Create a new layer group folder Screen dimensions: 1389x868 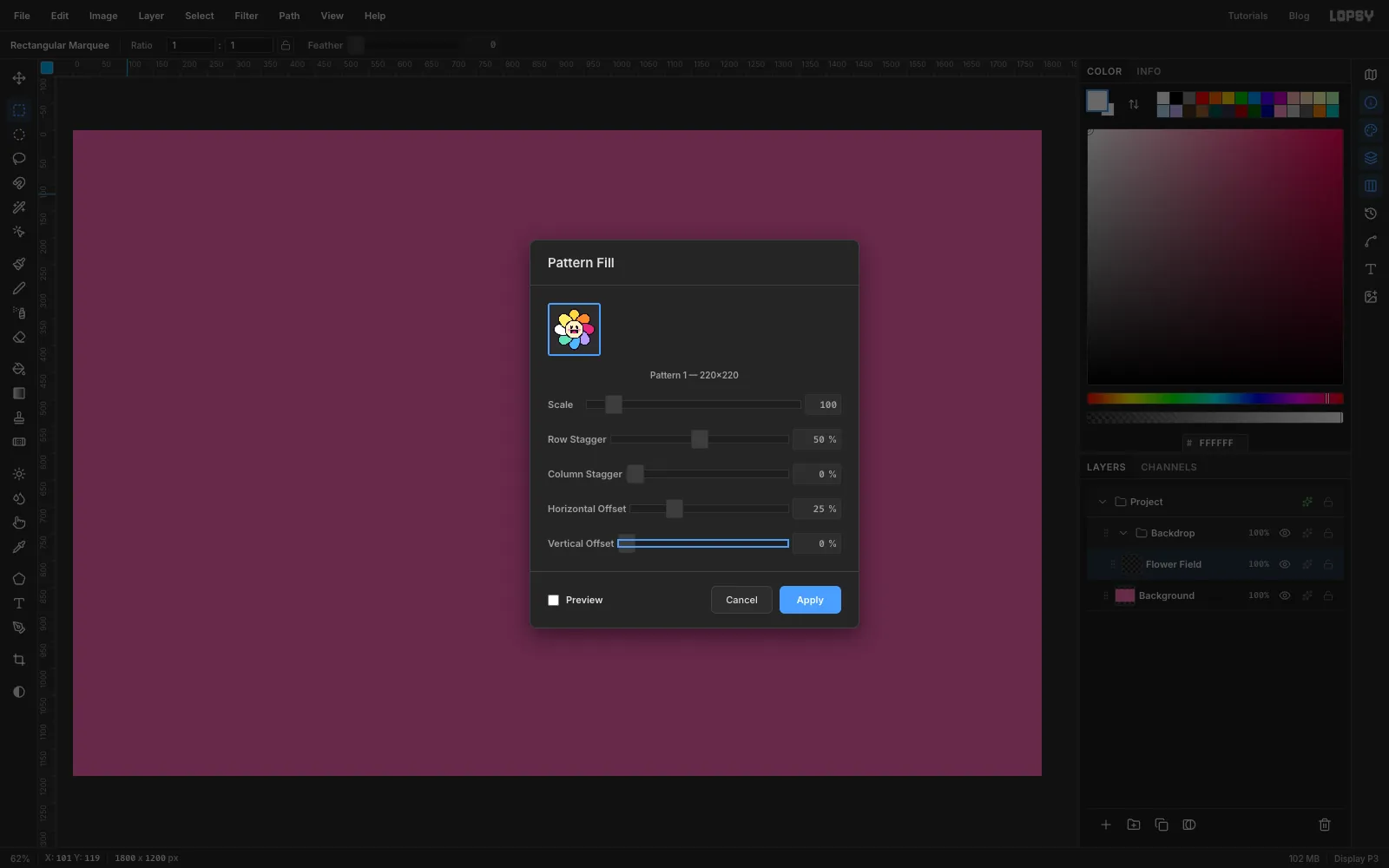pos(1134,825)
